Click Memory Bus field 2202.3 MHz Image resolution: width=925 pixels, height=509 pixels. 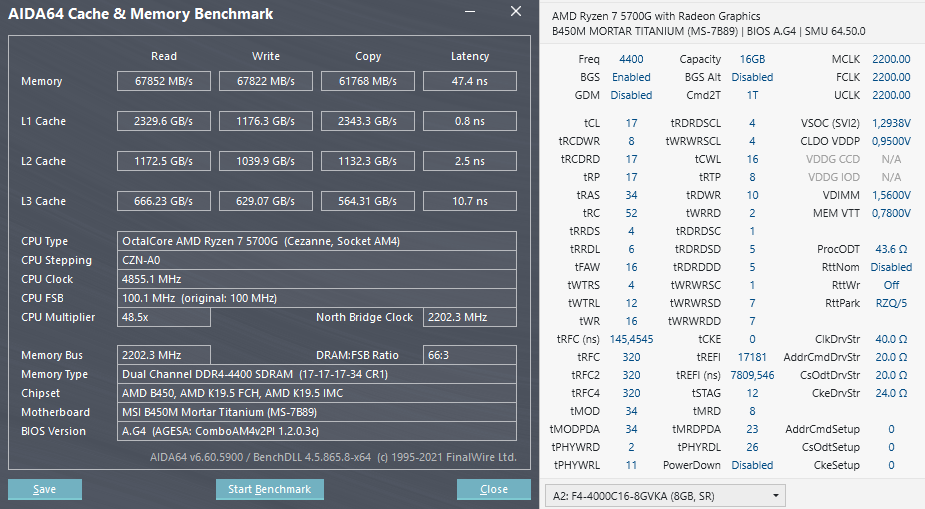tap(164, 355)
